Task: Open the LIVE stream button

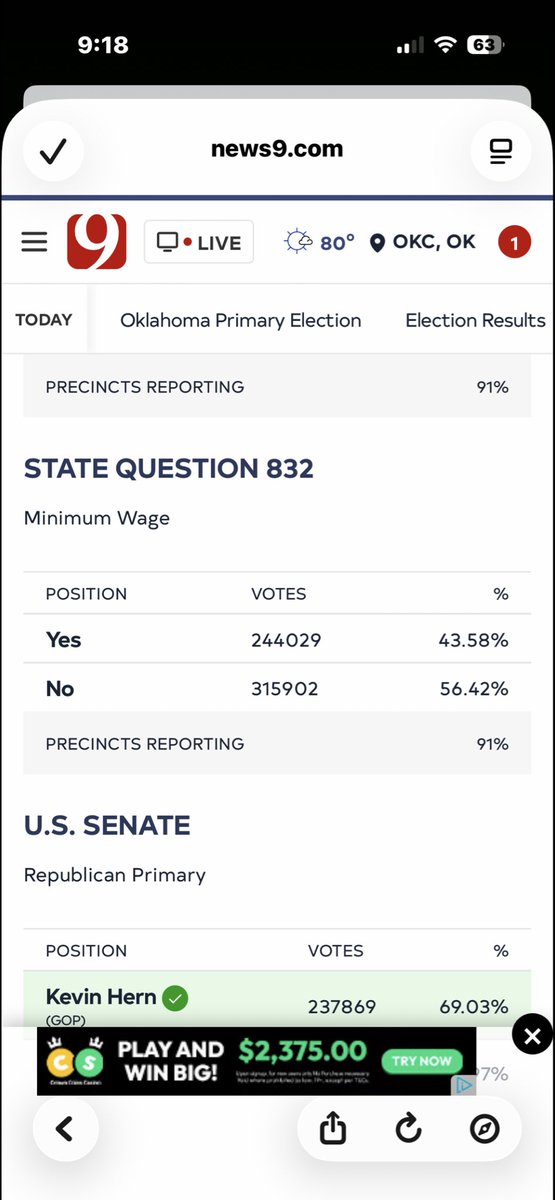Action: (x=199, y=242)
